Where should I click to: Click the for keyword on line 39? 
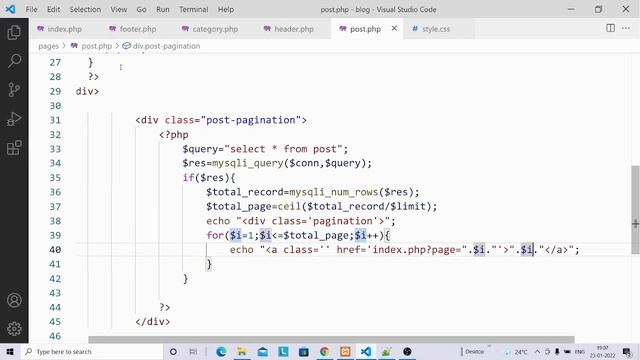[215, 236]
